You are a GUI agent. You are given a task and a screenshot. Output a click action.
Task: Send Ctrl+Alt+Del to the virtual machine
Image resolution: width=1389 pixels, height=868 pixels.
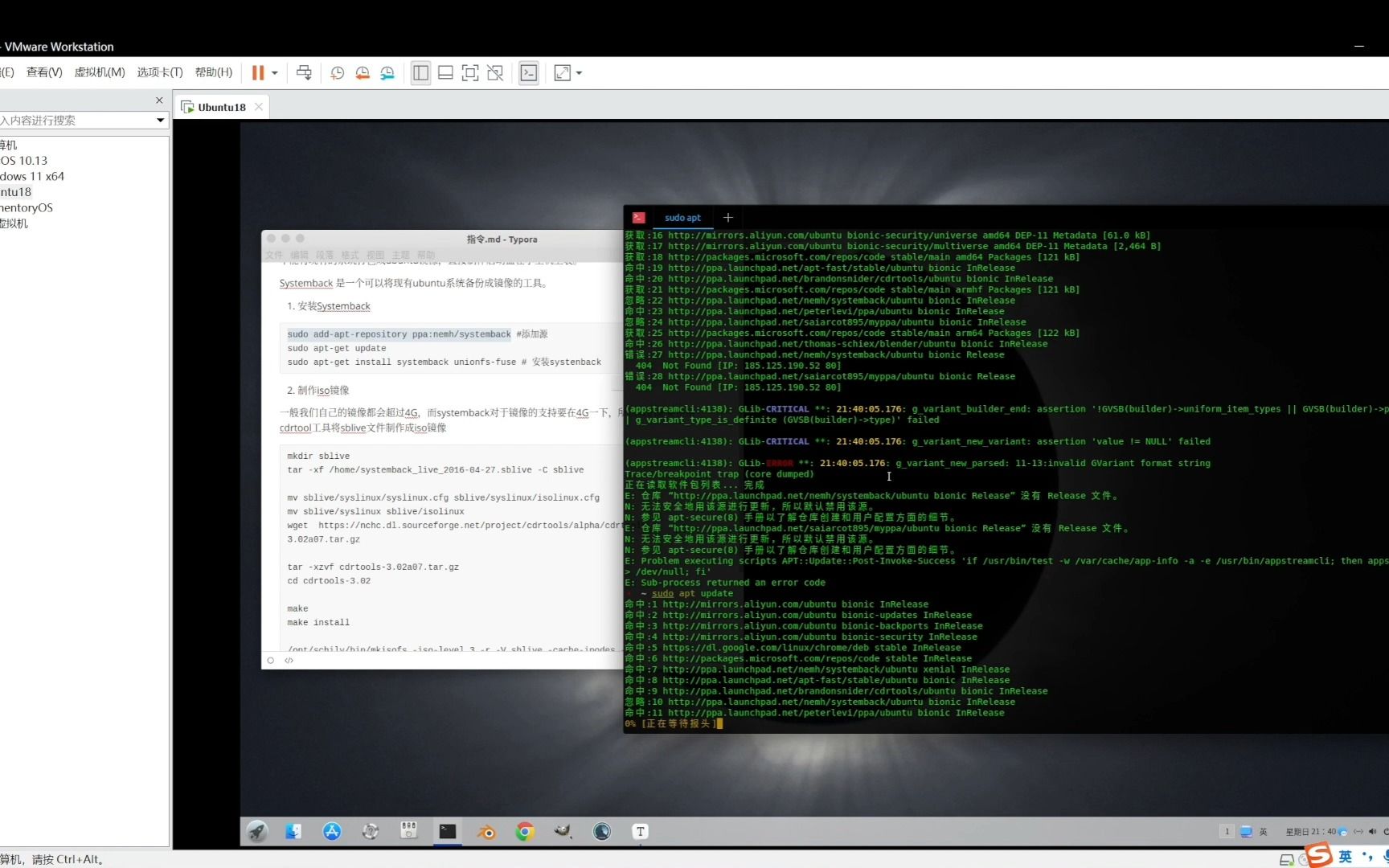(x=304, y=73)
